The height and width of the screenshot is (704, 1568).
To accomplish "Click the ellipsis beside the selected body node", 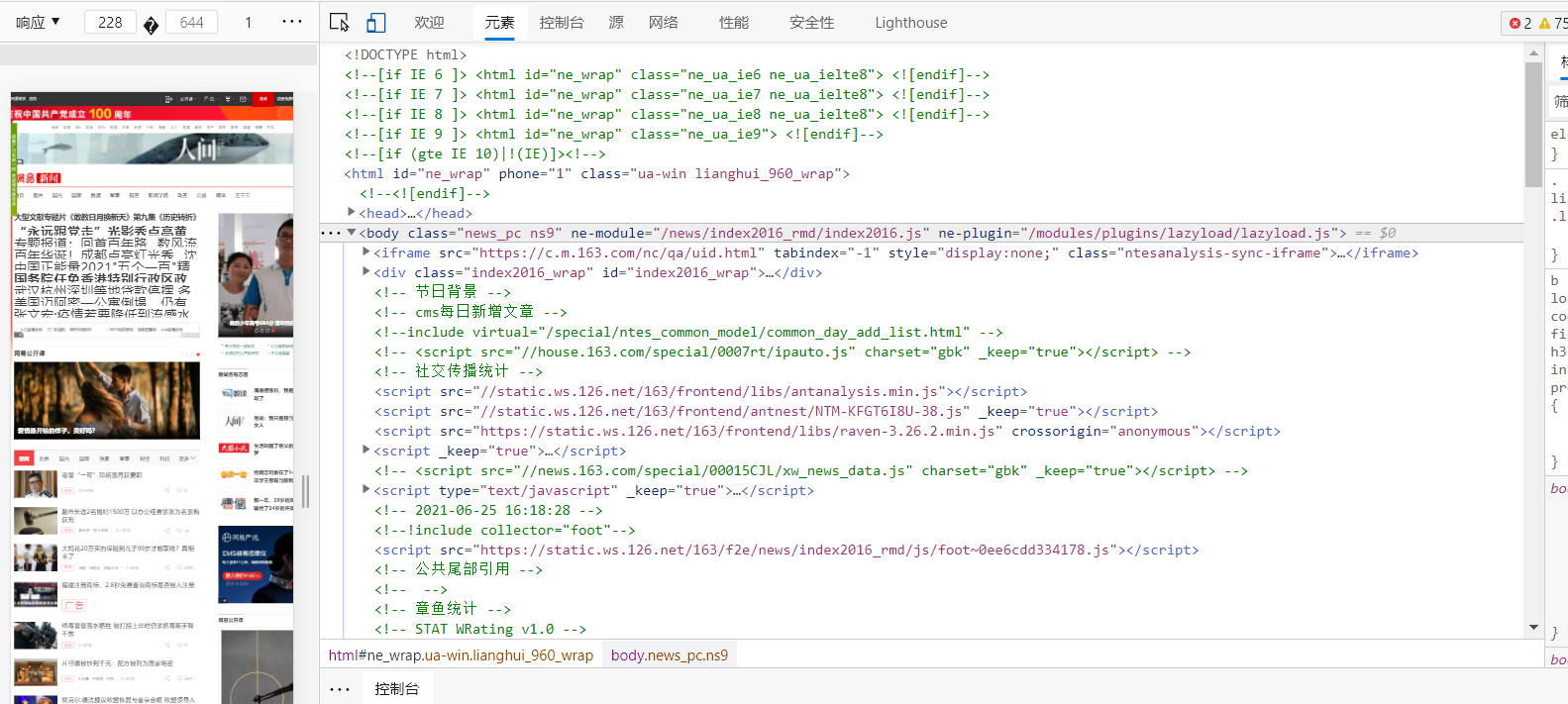I will [331, 234].
